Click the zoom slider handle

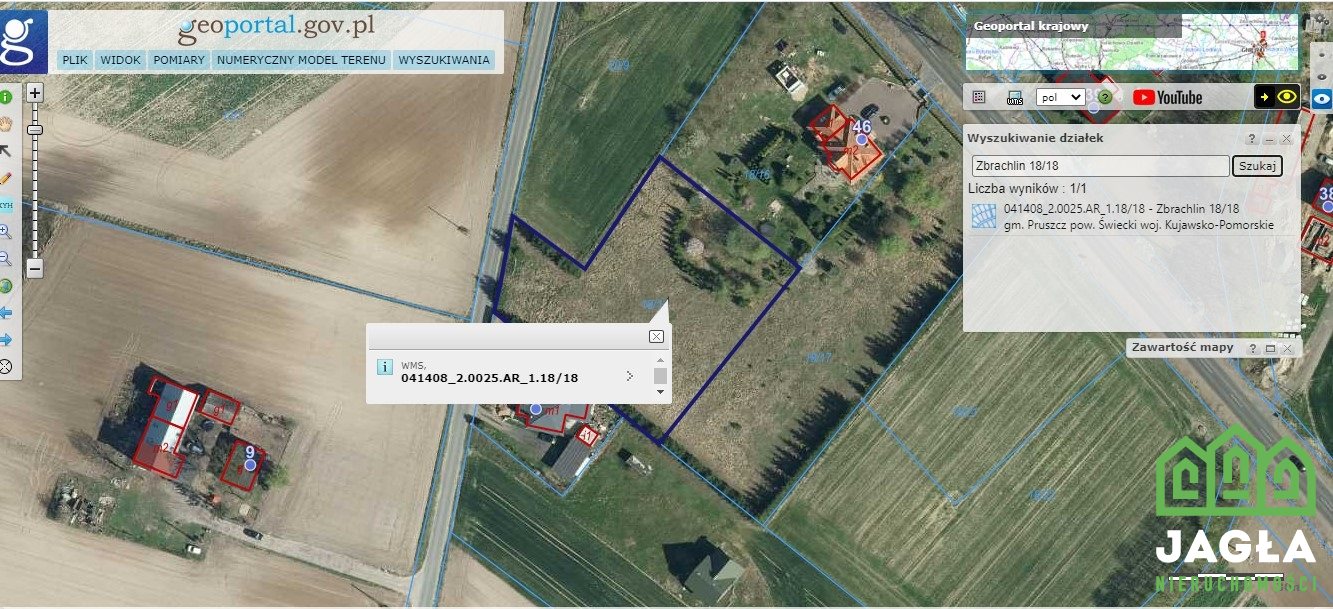tap(34, 129)
